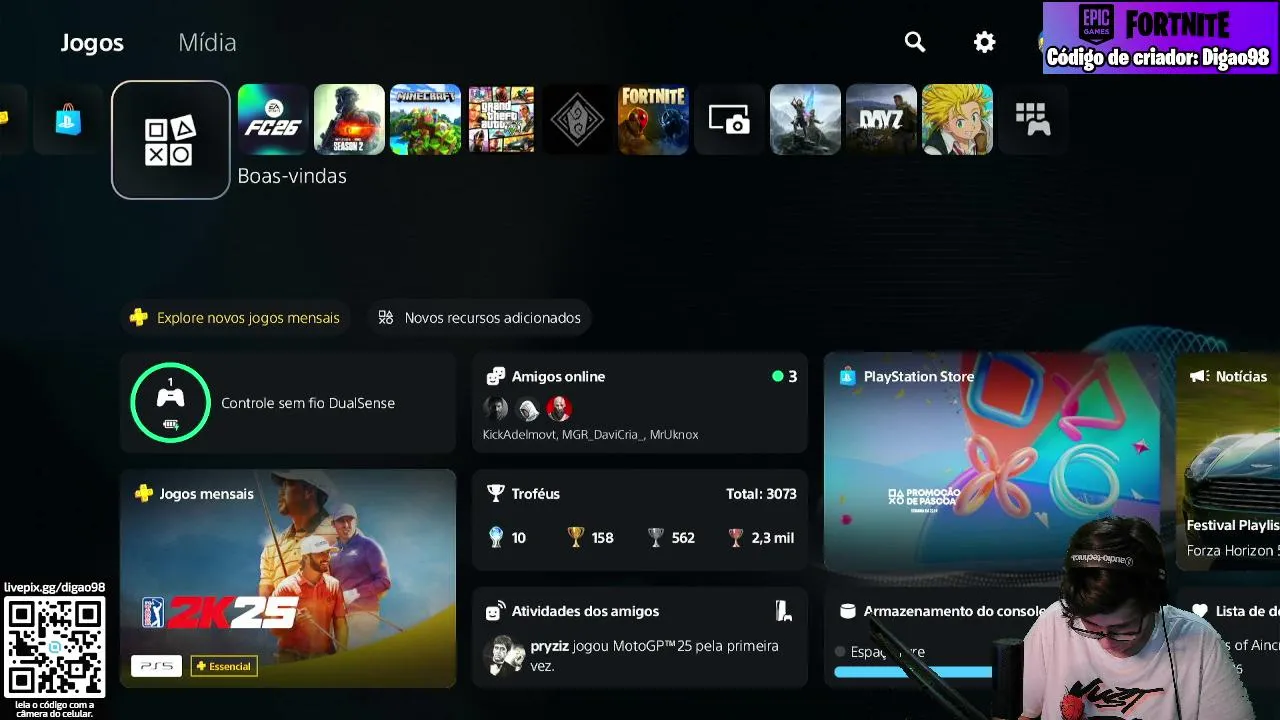Switch to the Jogos tab
The image size is (1280, 720).
pos(92,42)
